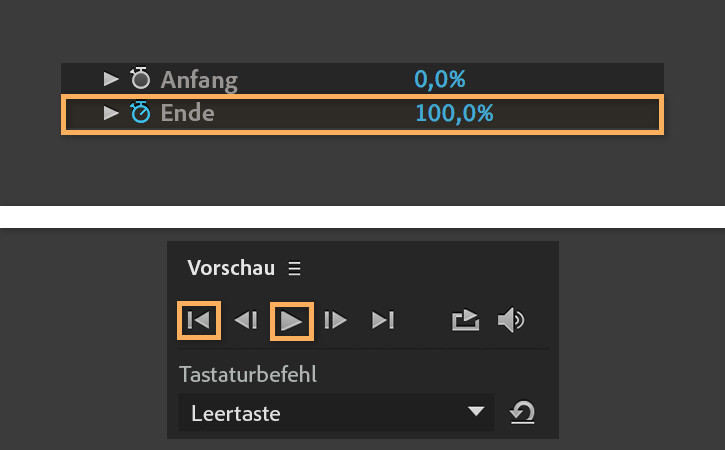
Task: Open the Leertaste shortcut dropdown
Action: pyautogui.click(x=476, y=412)
